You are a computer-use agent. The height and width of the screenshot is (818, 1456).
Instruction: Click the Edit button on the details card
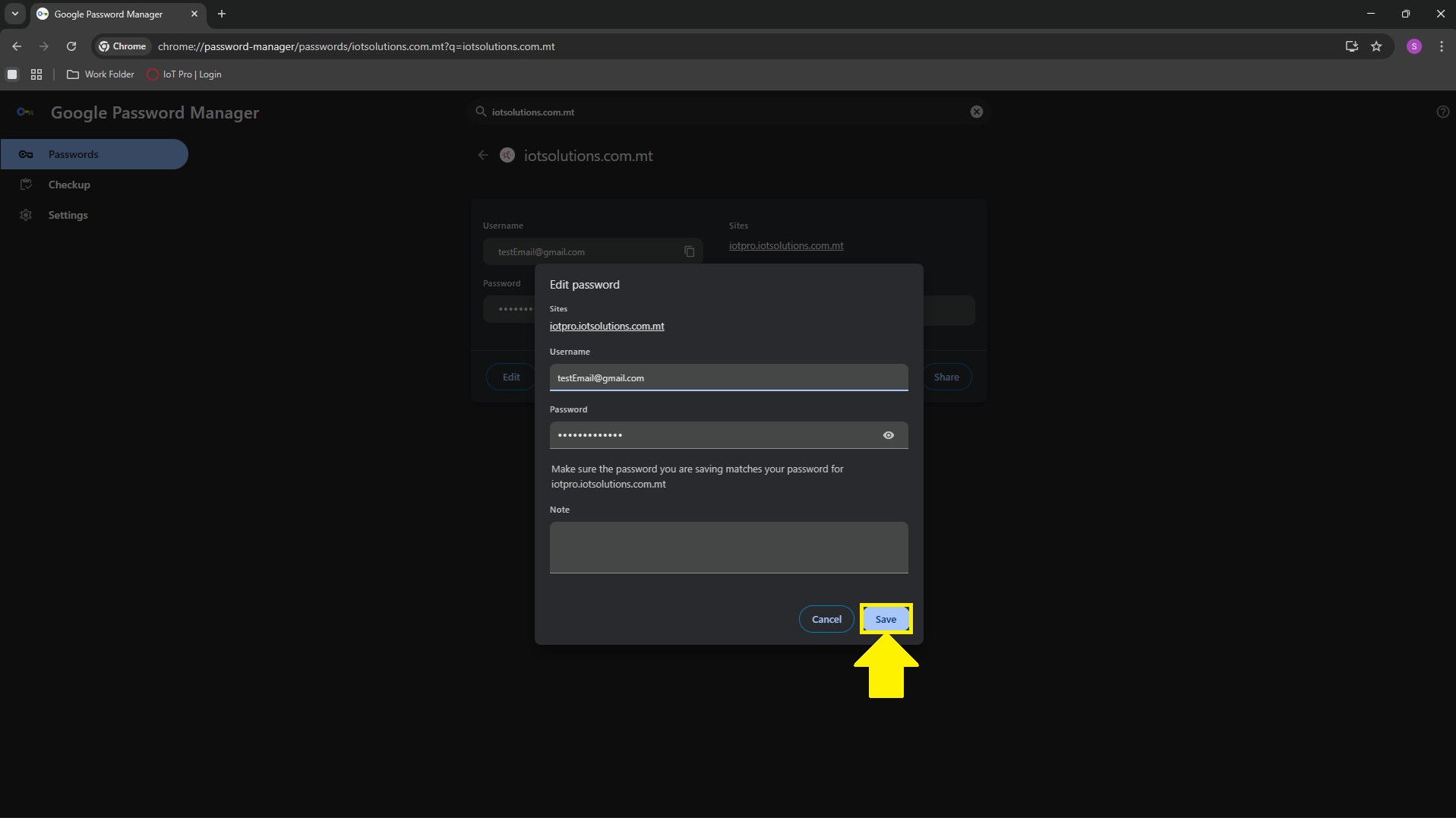(x=511, y=377)
